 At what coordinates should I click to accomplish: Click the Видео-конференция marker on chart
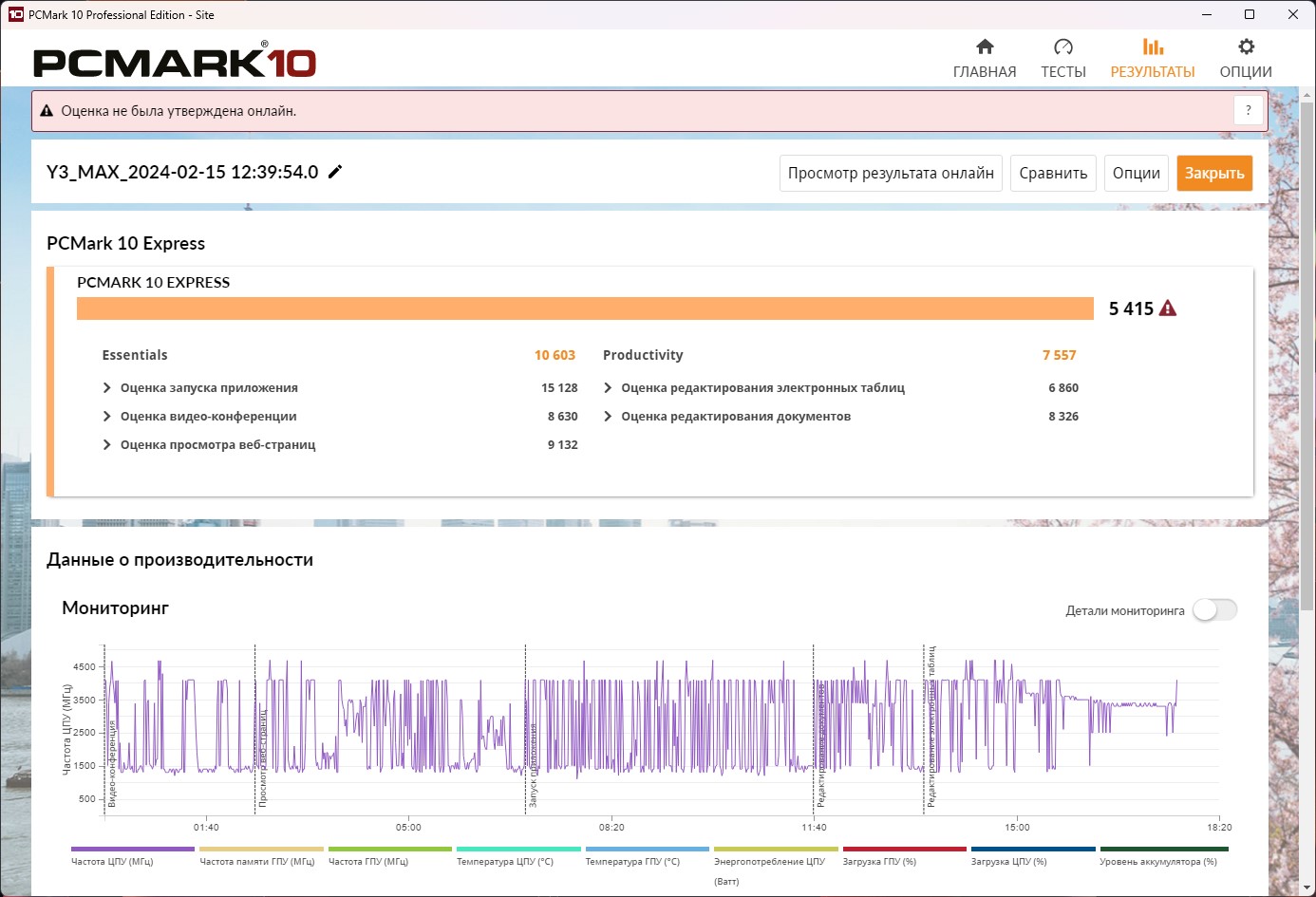pos(112,764)
